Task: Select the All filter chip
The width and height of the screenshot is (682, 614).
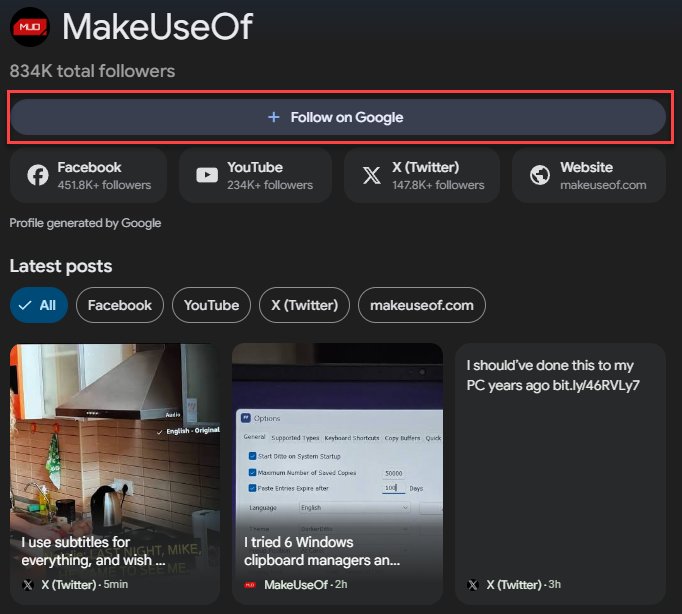Action: coord(39,305)
